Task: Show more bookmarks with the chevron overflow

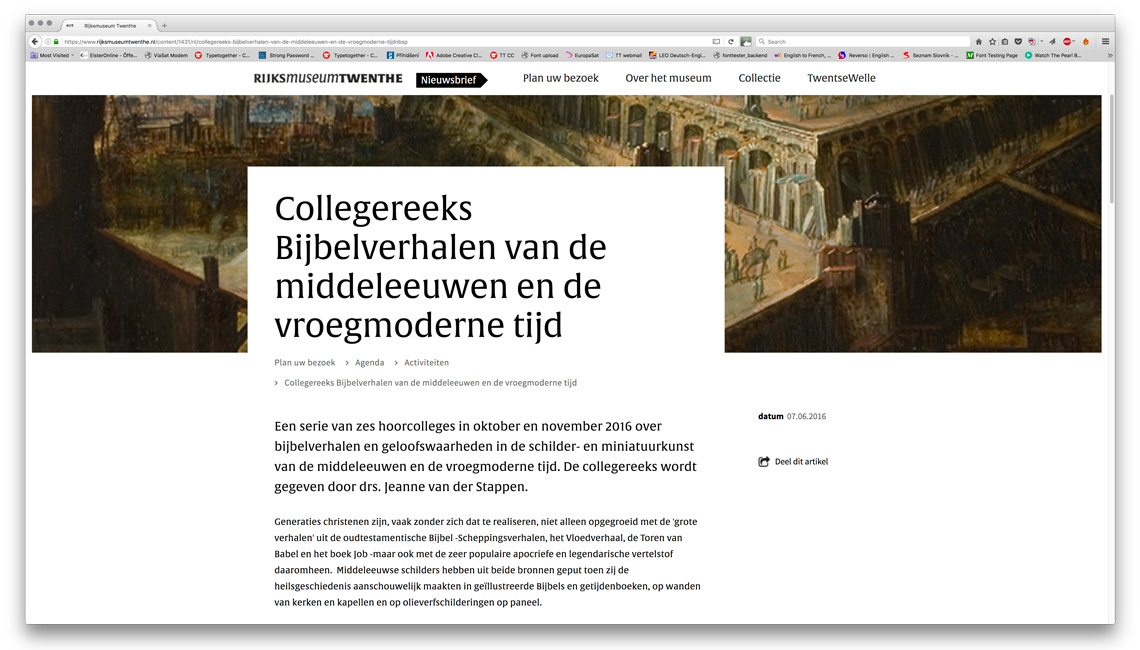Action: click(1110, 55)
